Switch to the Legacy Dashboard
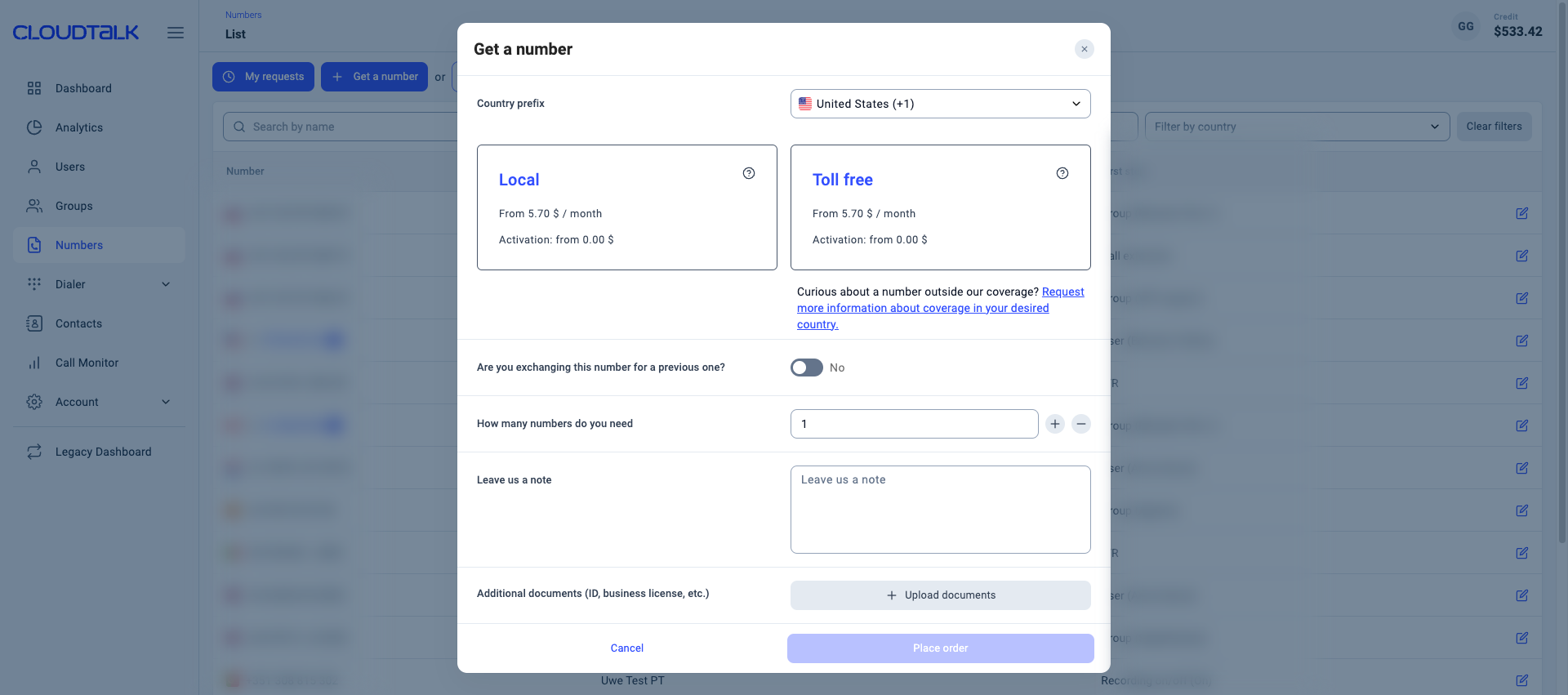Image resolution: width=1568 pixels, height=695 pixels. 103,452
